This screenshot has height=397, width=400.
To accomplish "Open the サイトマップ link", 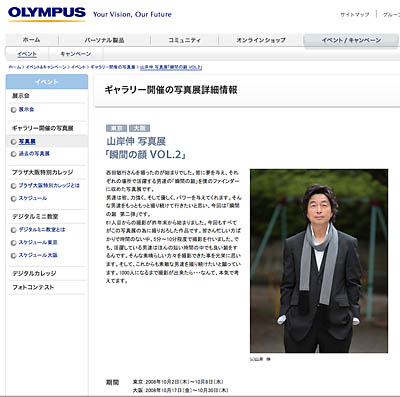I will click(355, 15).
